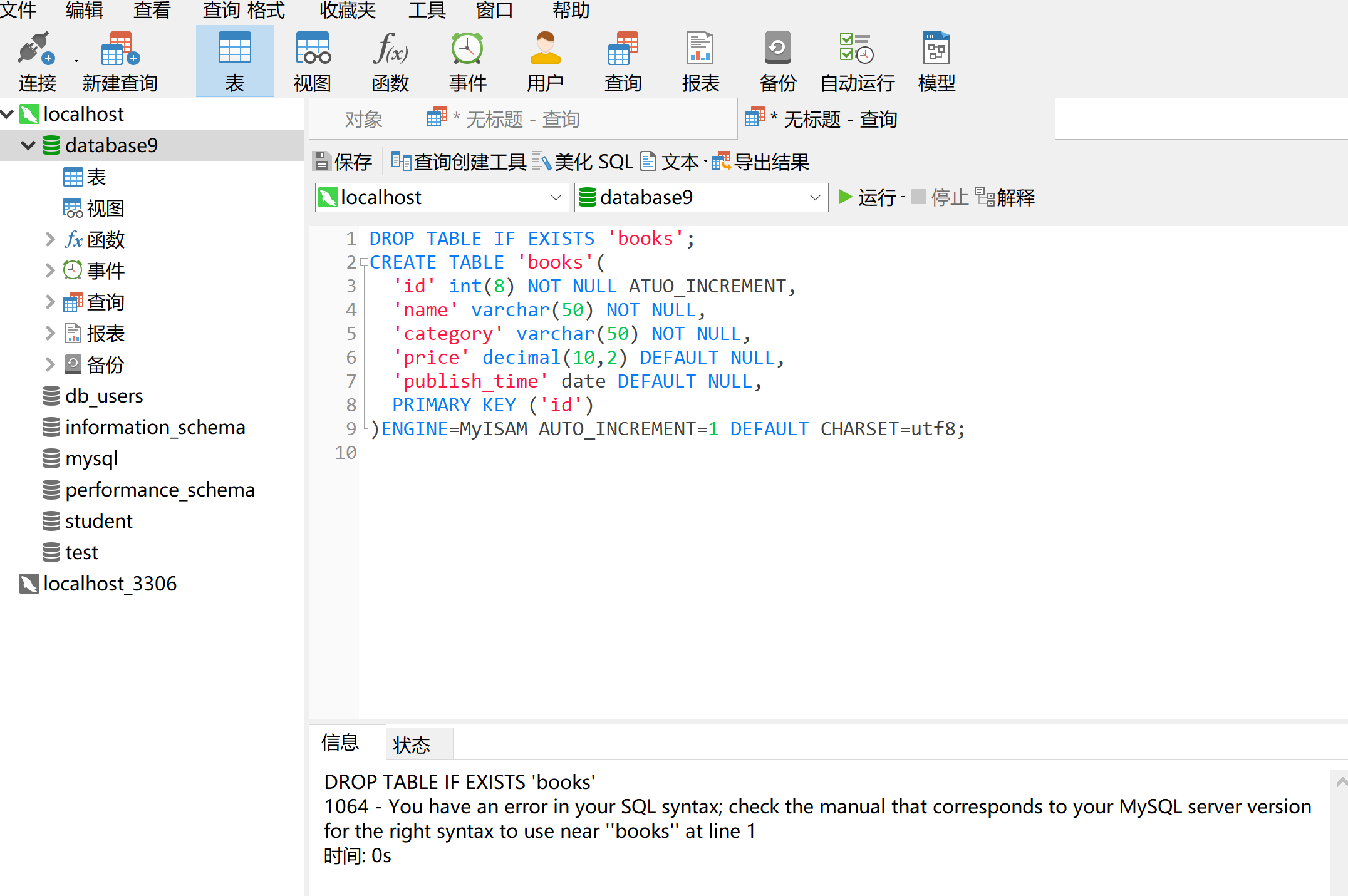Click Beautify SQL (美化 SQL)

coord(583,162)
